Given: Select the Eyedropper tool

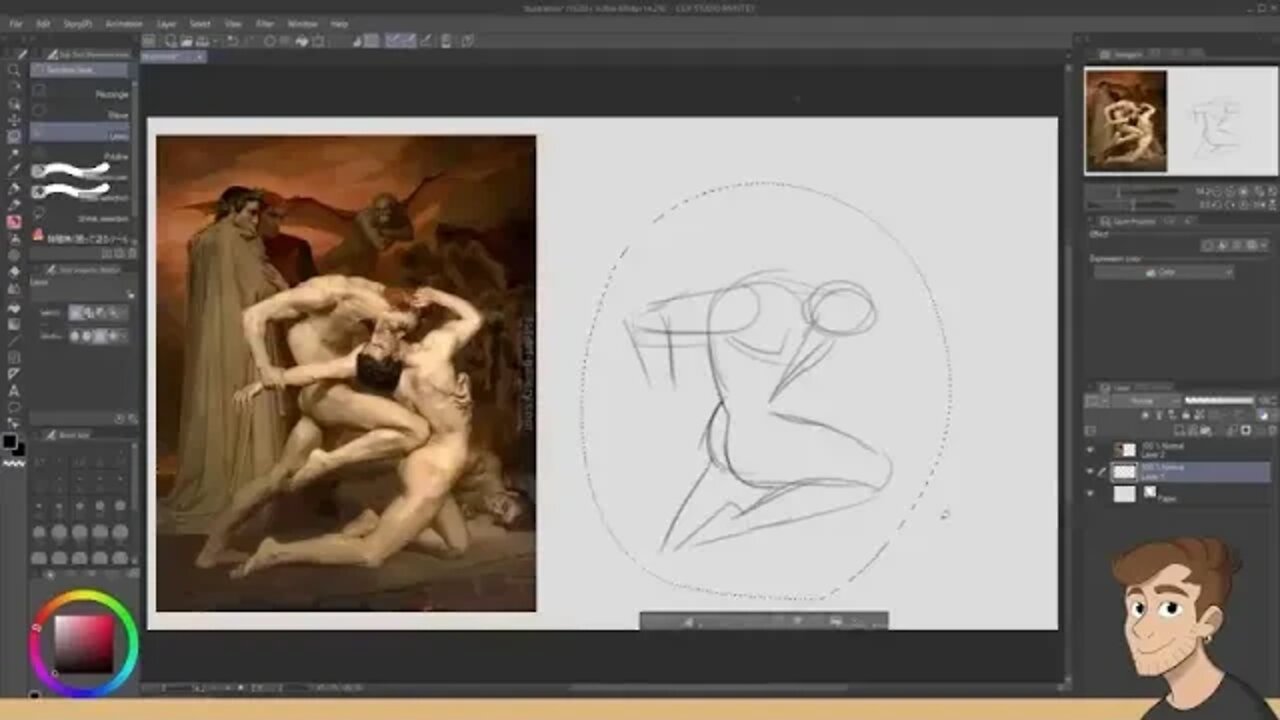Looking at the screenshot, I should click(x=14, y=171).
